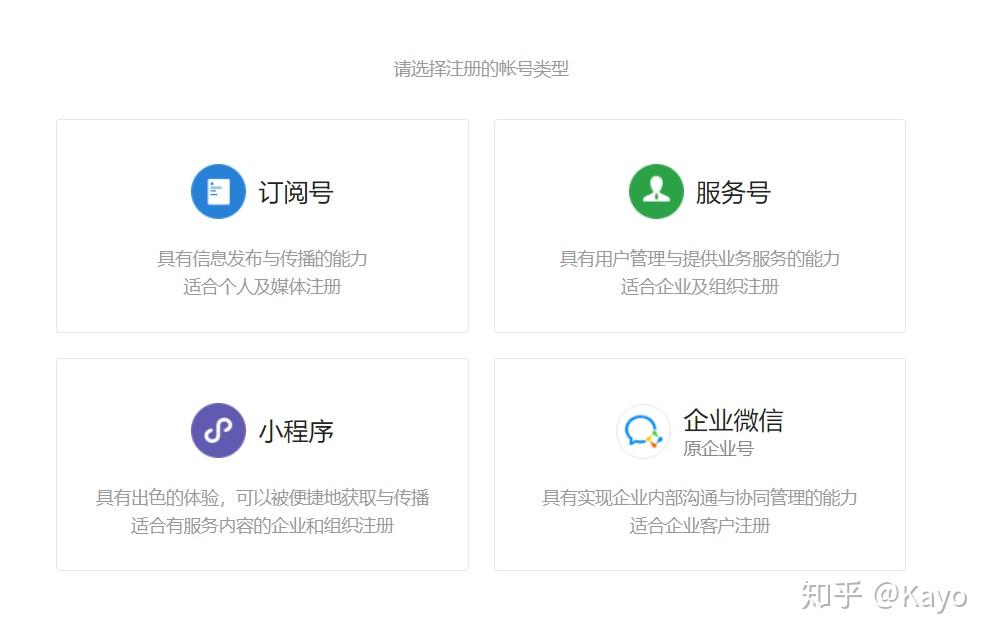
Task: Select the 服务号 title text
Action: point(733,193)
